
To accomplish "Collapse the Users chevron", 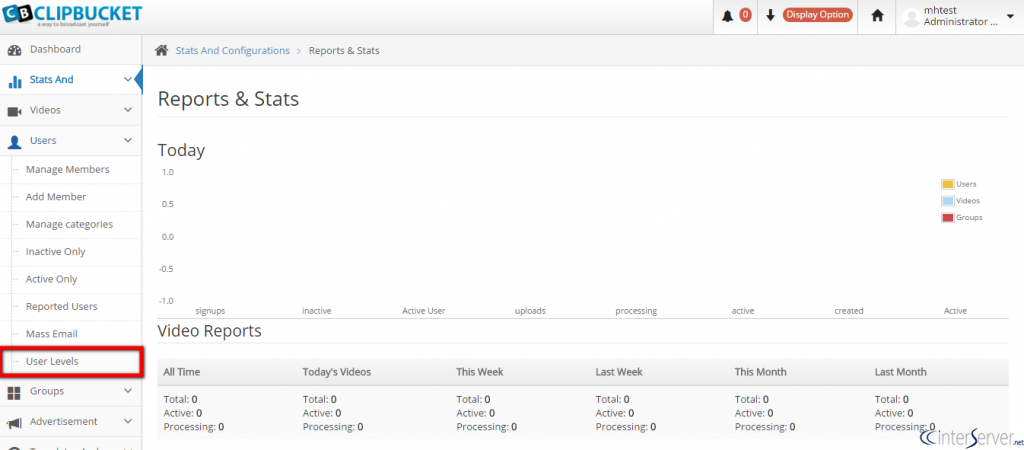I will 128,140.
